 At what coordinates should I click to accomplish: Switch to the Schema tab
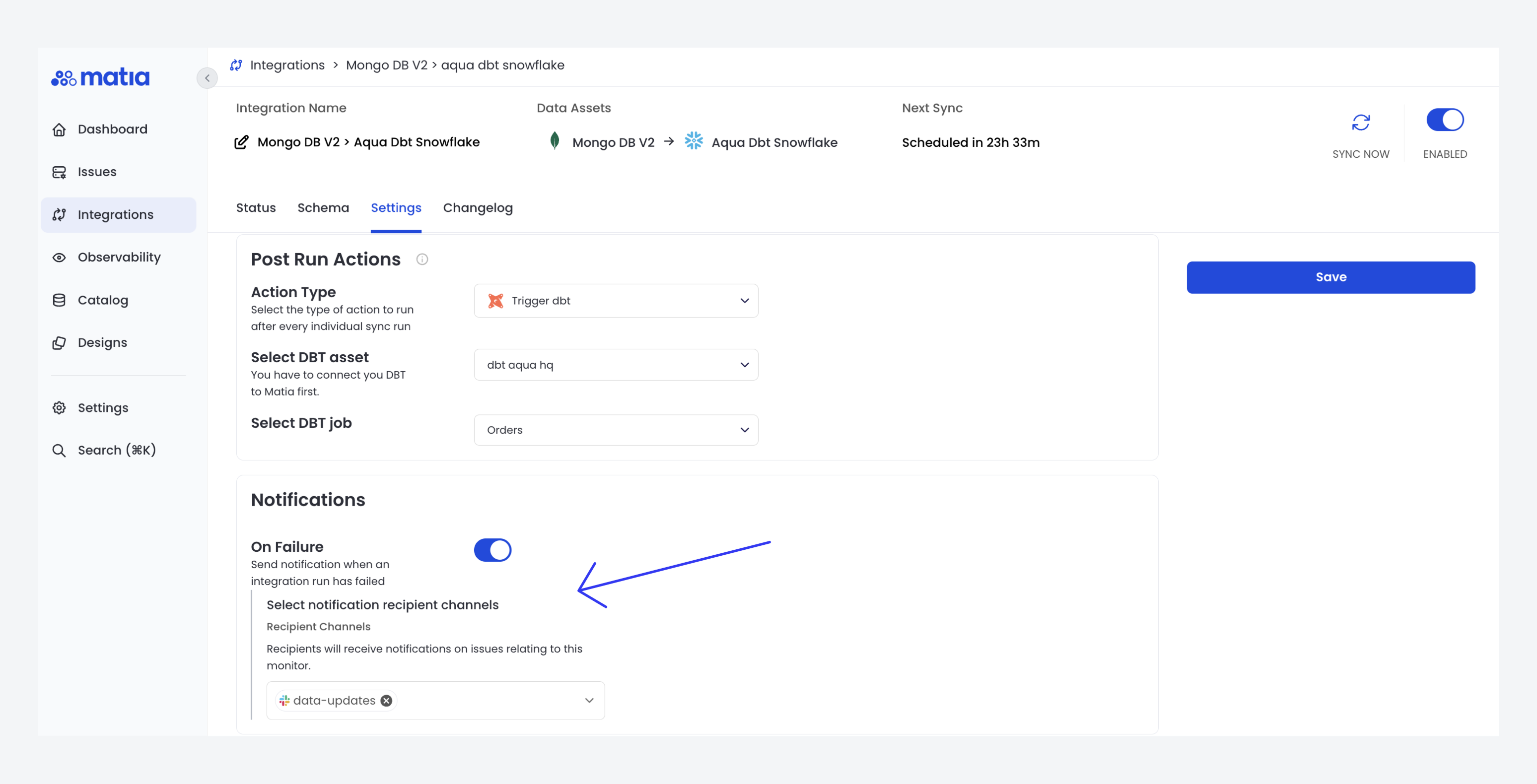[x=323, y=207]
